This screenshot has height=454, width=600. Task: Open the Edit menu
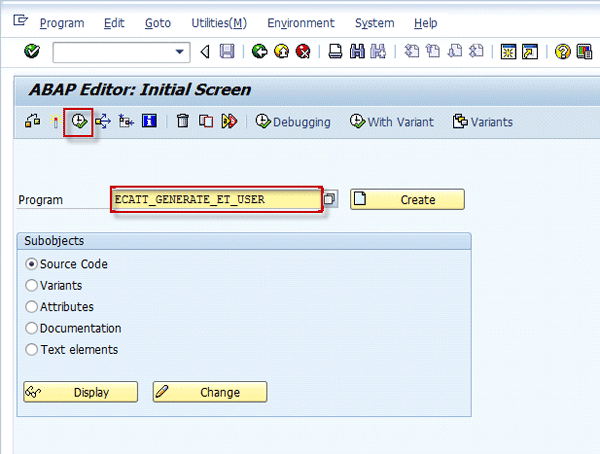[114, 23]
